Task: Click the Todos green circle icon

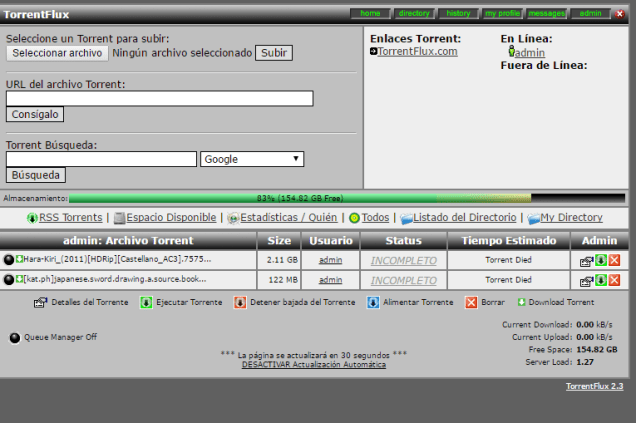Action: (354, 218)
